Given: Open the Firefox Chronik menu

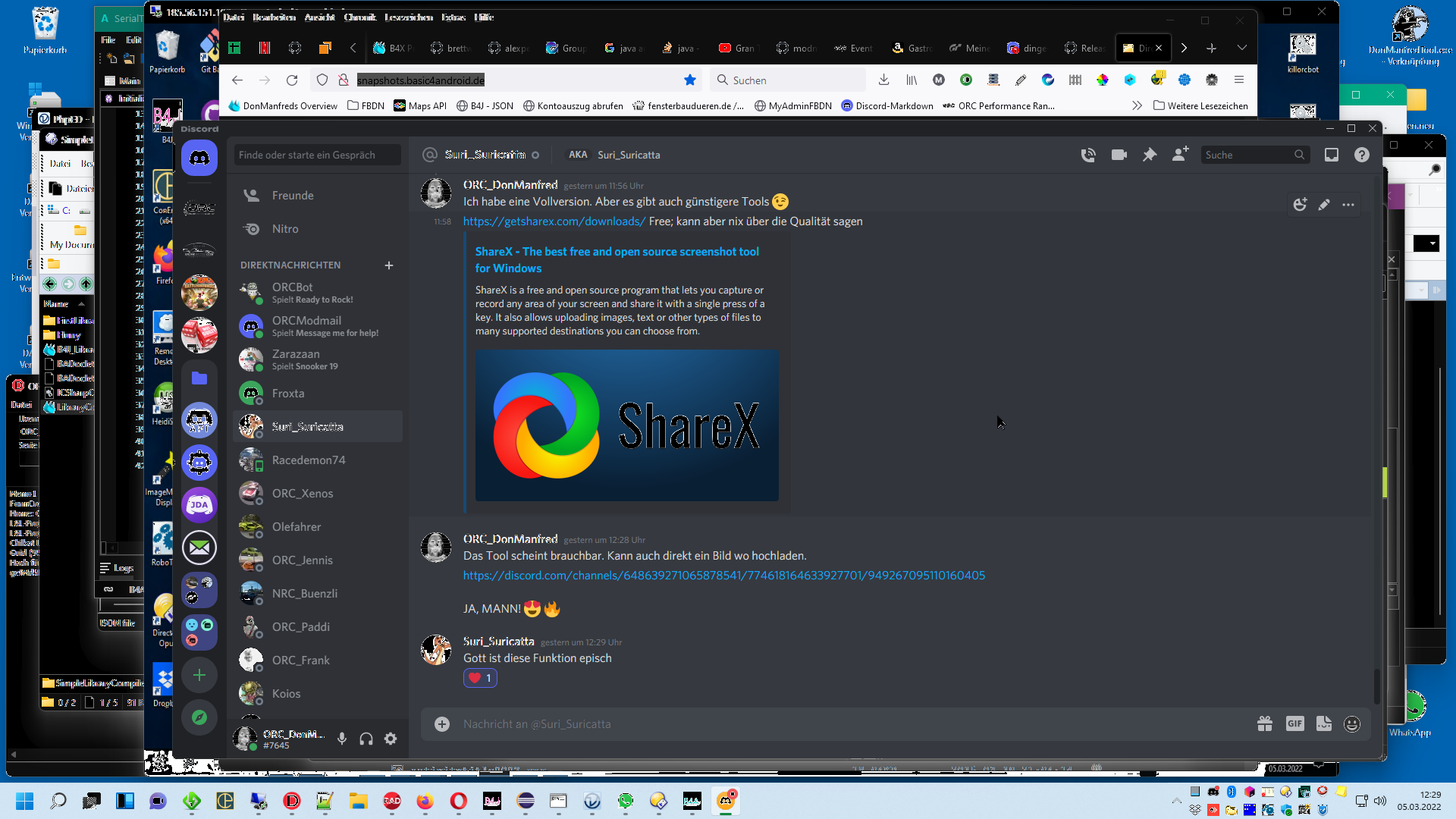Looking at the screenshot, I should (x=359, y=17).
